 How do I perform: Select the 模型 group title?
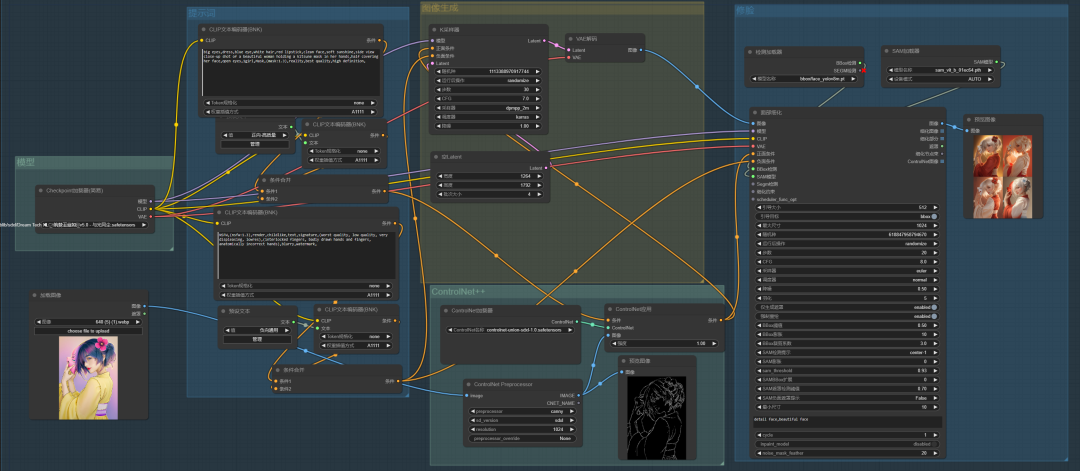tap(25, 163)
